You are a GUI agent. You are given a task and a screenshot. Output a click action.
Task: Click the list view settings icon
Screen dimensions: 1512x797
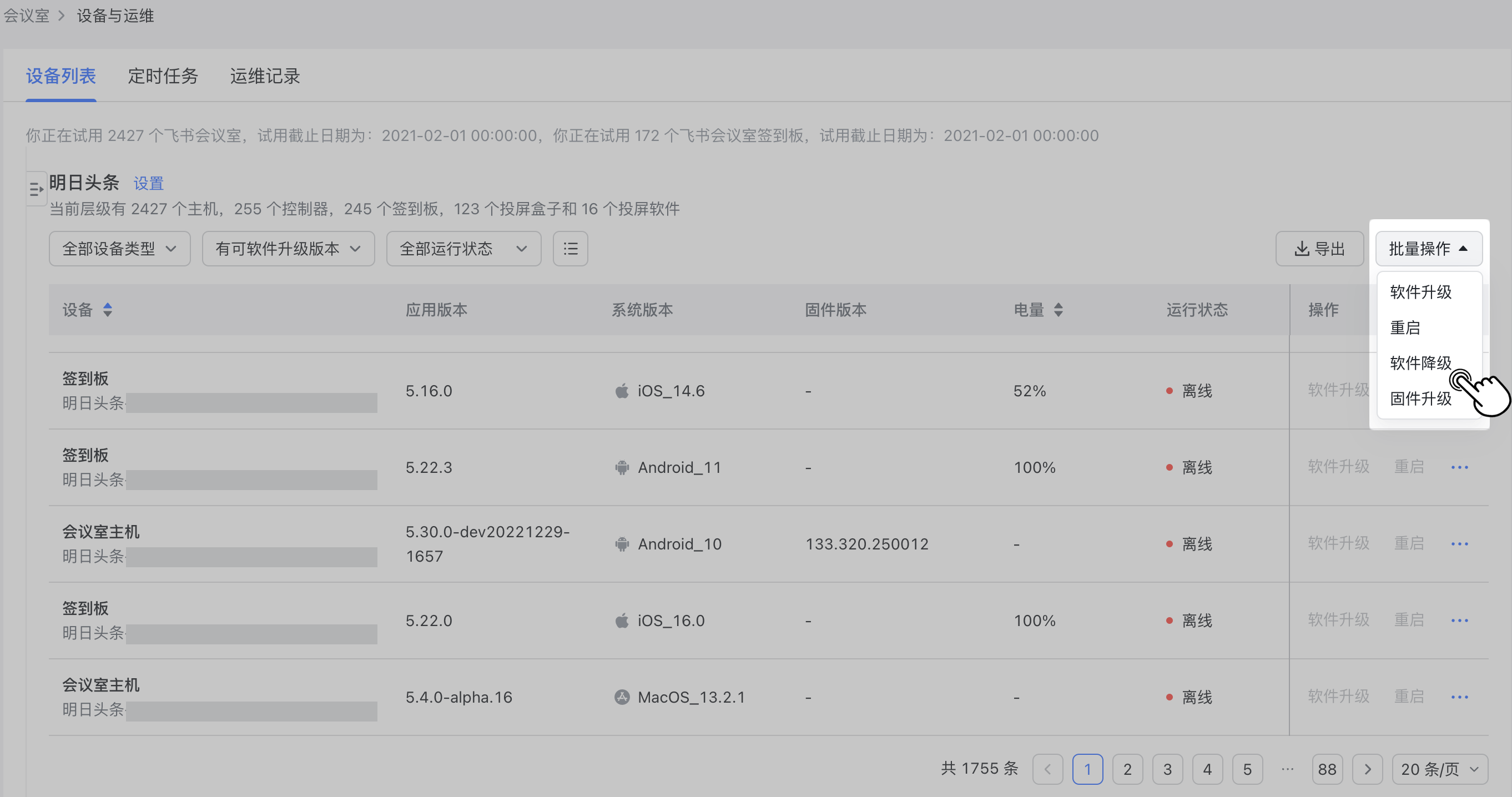[x=570, y=249]
